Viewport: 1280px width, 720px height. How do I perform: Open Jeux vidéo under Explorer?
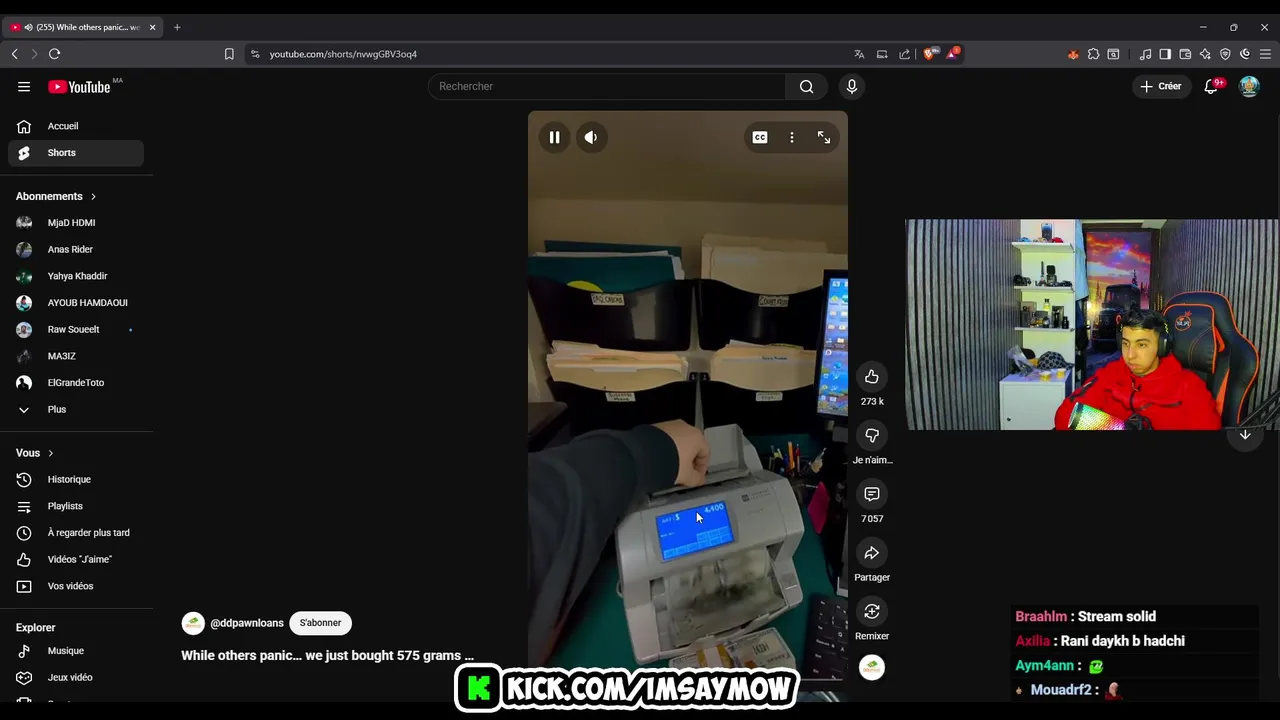pos(76,677)
